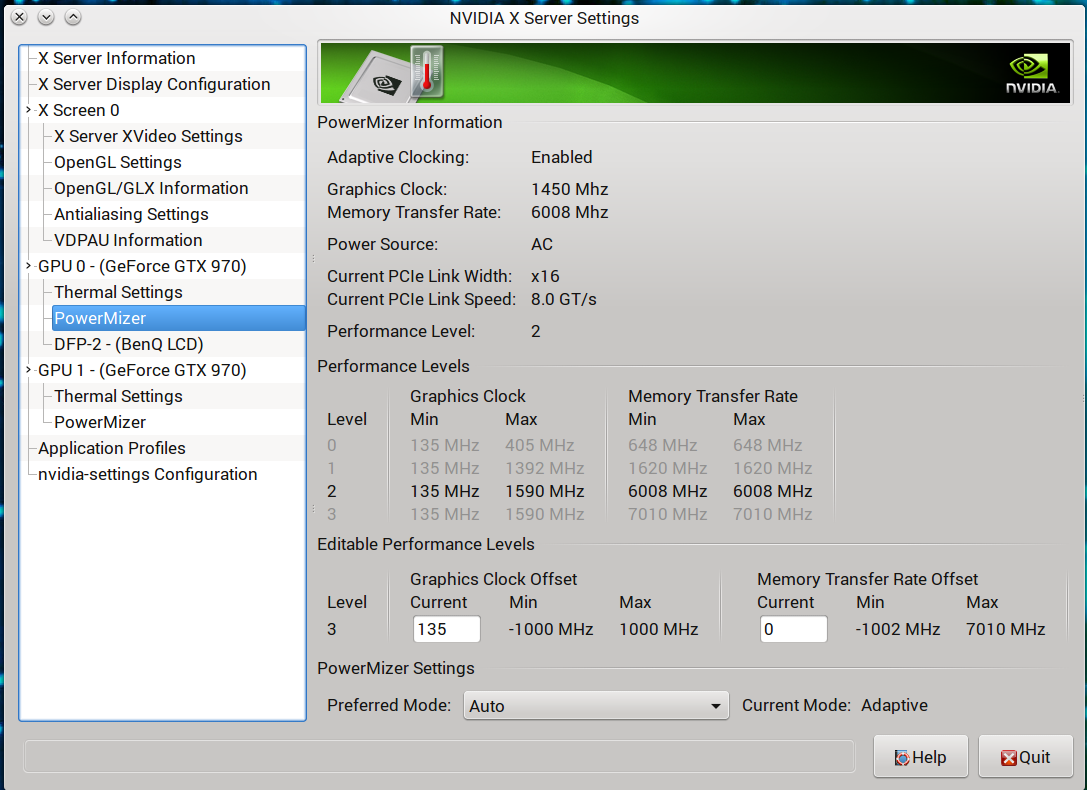This screenshot has width=1087, height=790.
Task: Click the Help button
Action: tap(921, 757)
